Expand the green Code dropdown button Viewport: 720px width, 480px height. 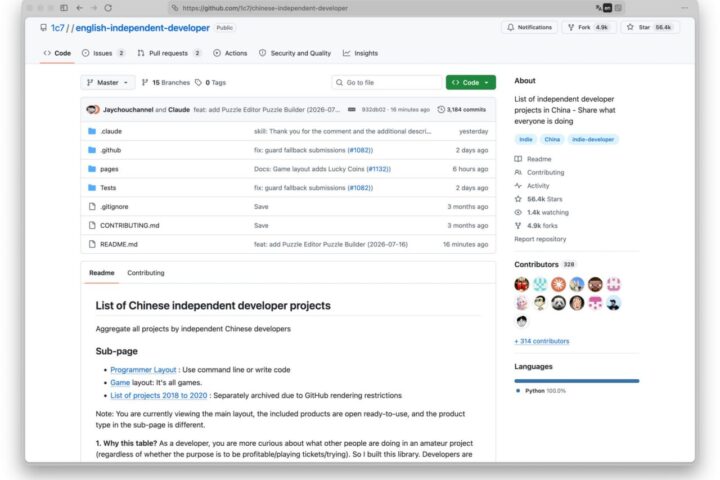pyautogui.click(x=471, y=83)
